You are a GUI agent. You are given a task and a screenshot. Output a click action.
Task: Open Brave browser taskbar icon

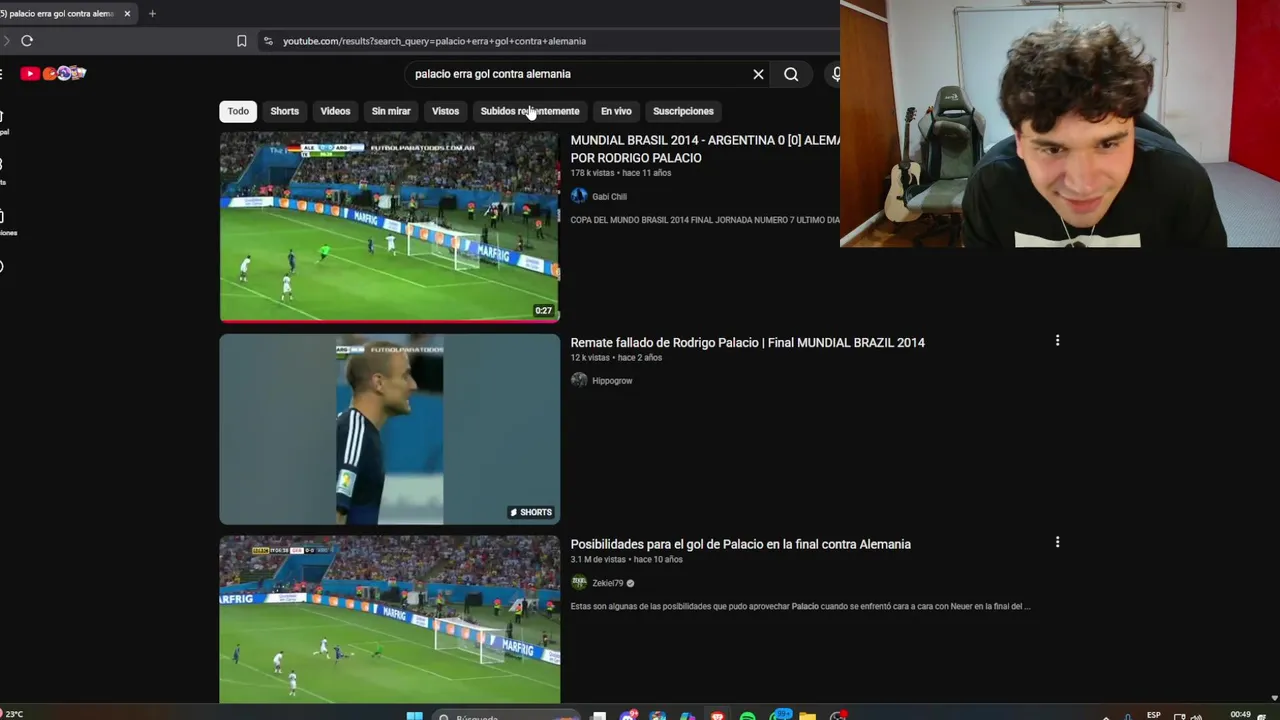click(717, 716)
